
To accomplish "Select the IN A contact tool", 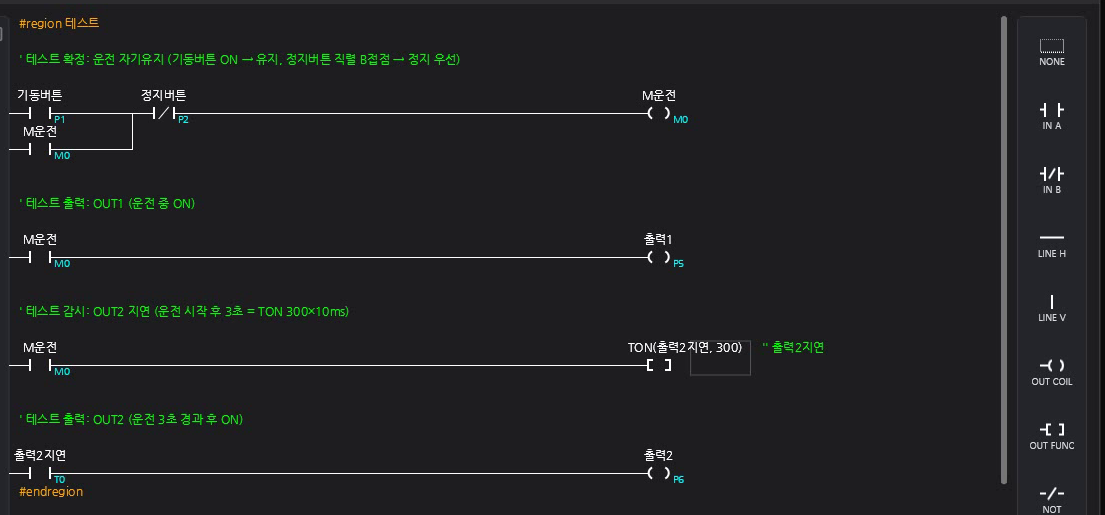I will coord(1051,117).
